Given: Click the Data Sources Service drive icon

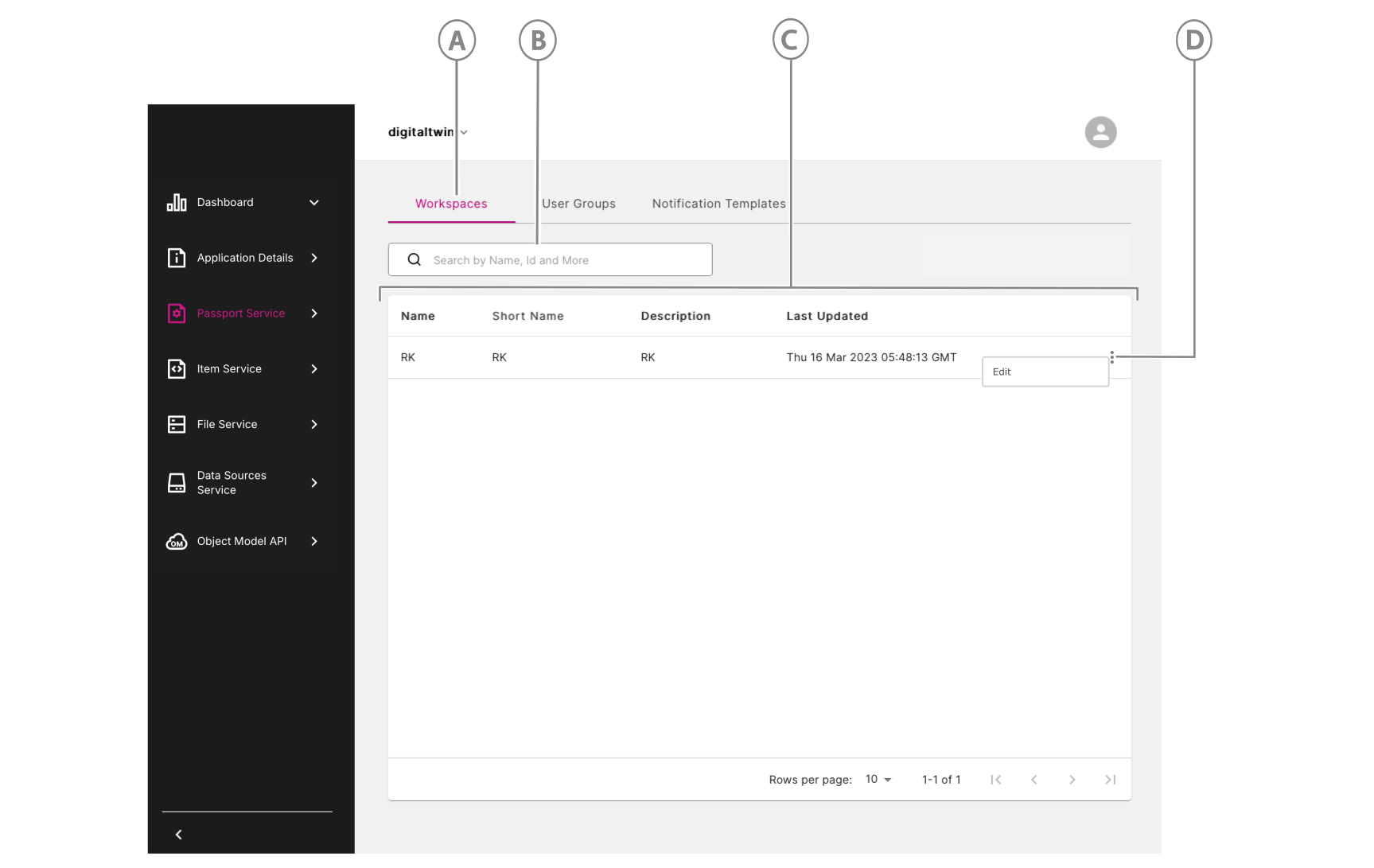Looking at the screenshot, I should point(177,483).
